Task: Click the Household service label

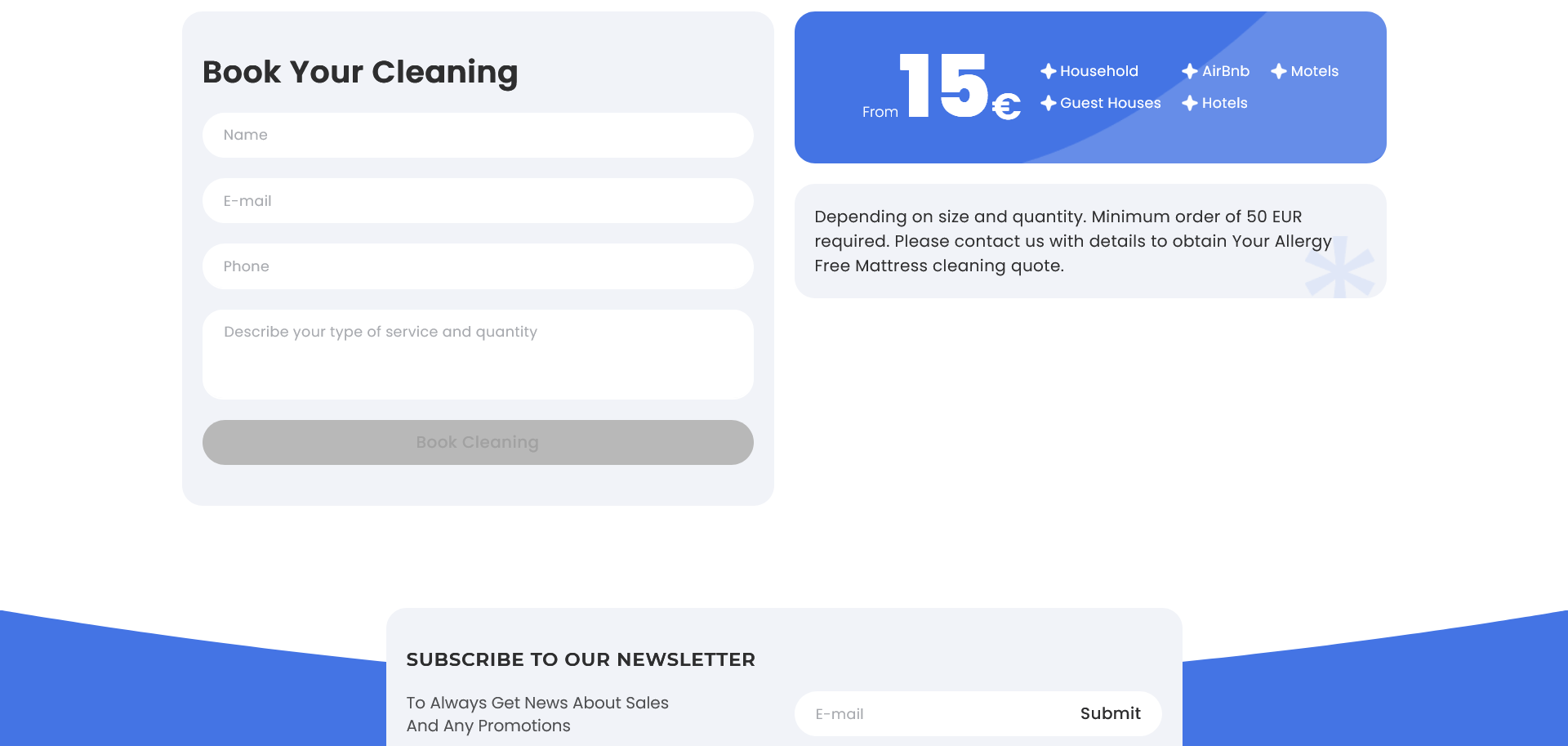Action: [1099, 72]
